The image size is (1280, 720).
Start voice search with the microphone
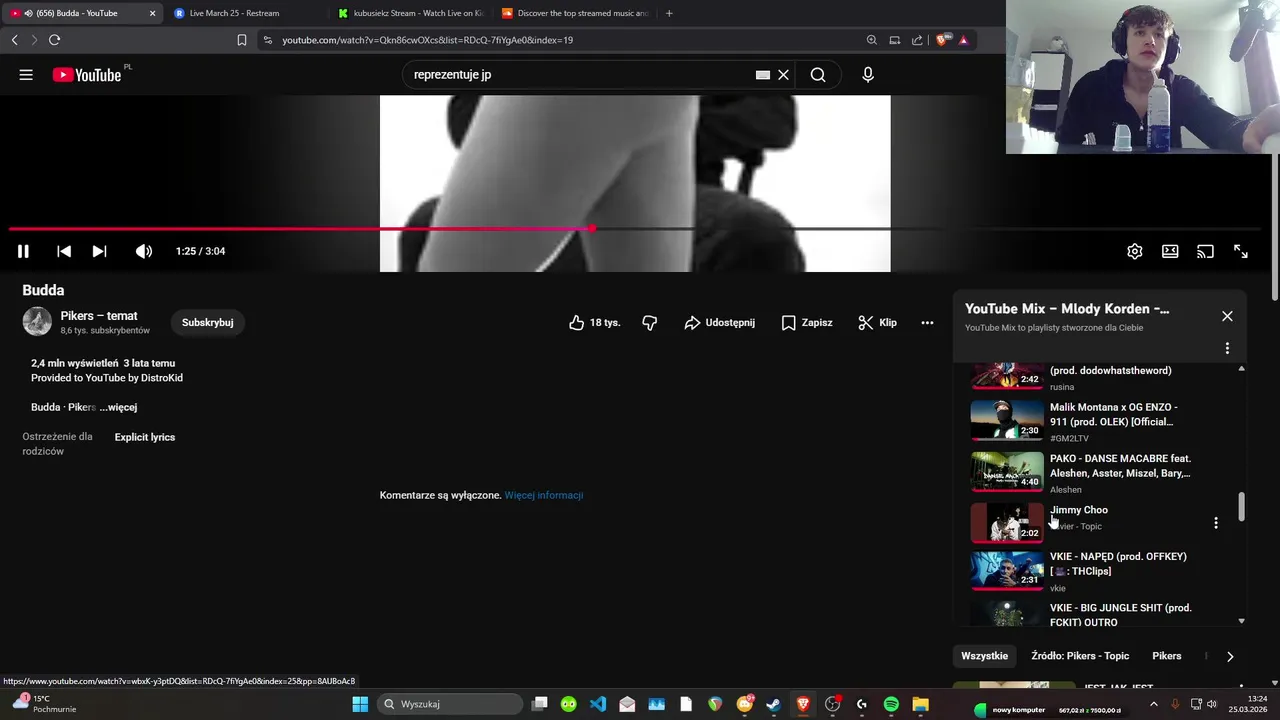coord(868,75)
